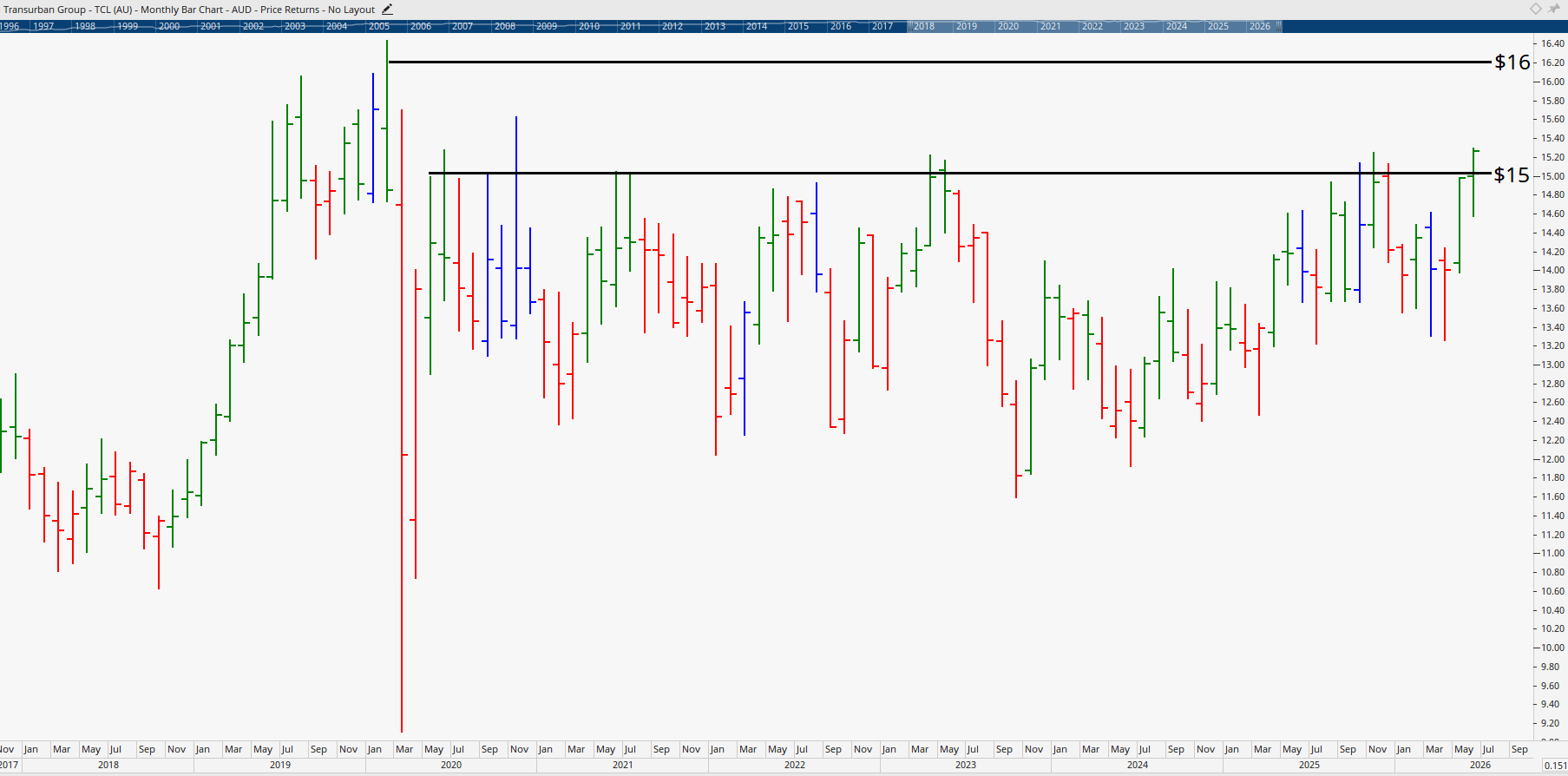Grab the range handle after 2026 in overview bar
The width and height of the screenshot is (1568, 776).
pyautogui.click(x=1280, y=26)
